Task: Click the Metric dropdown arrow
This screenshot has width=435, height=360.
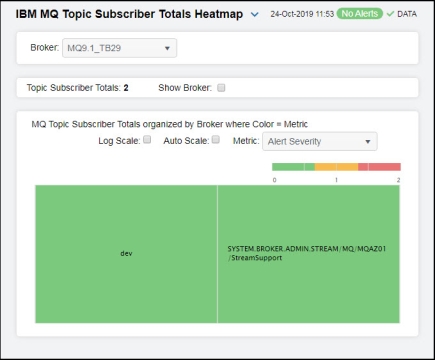Action: click(368, 142)
